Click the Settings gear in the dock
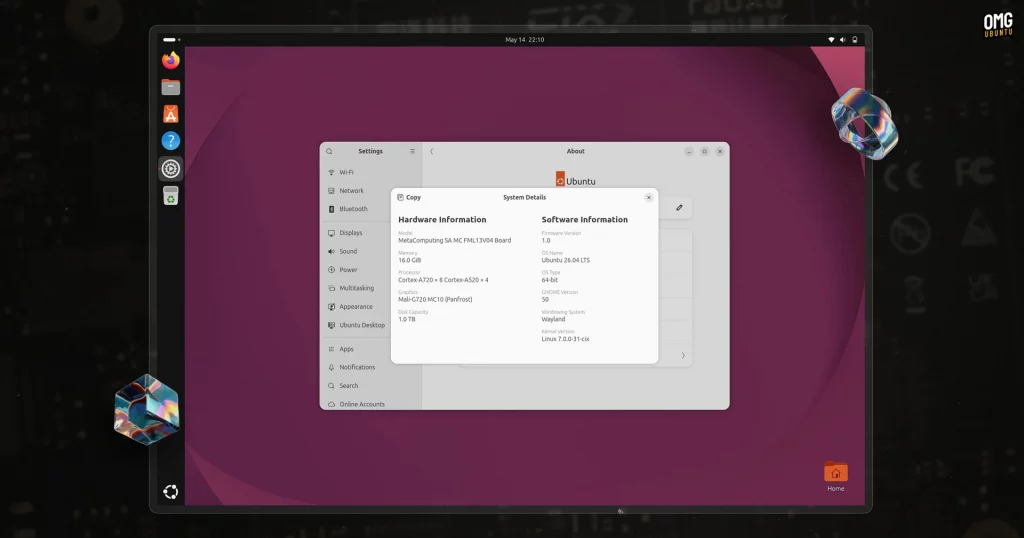 click(170, 168)
